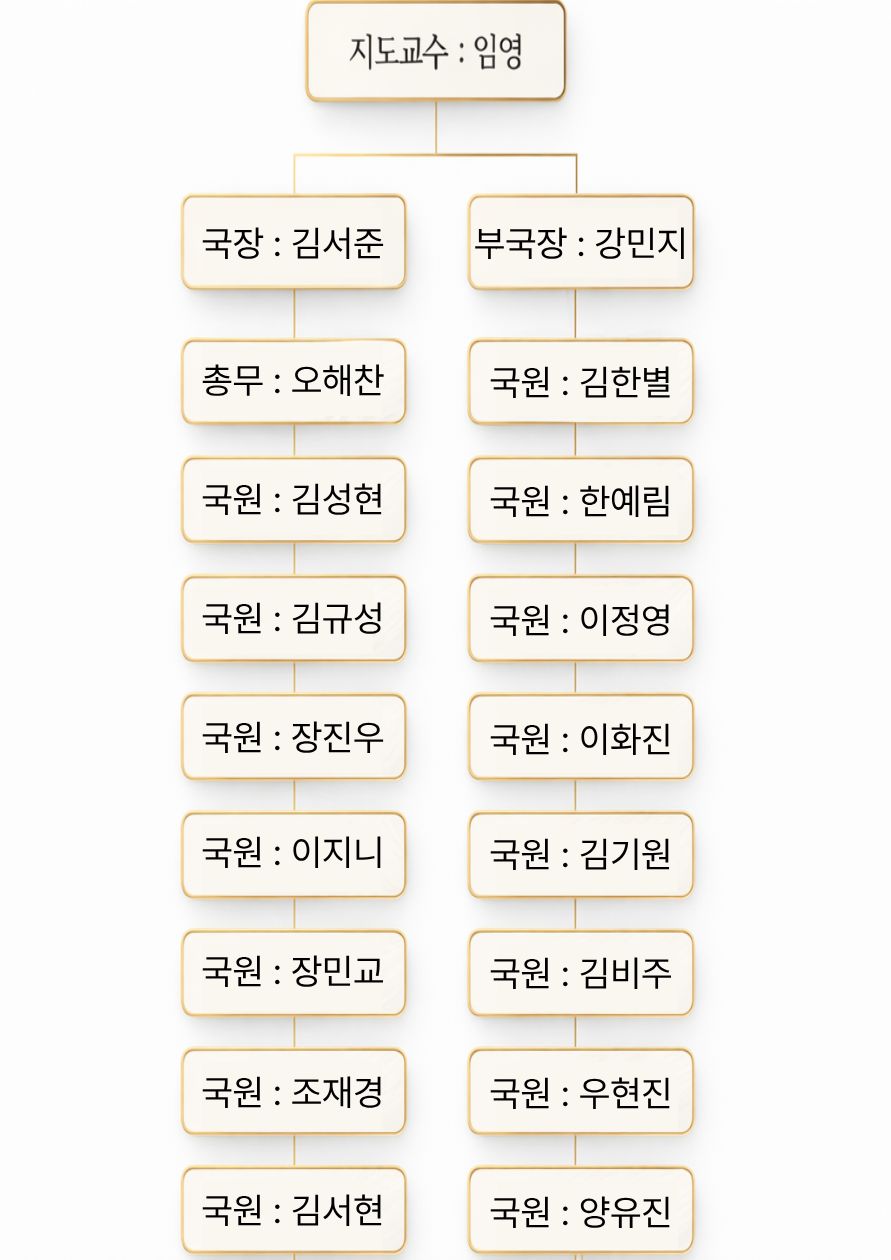Click the 국원 : 김서현 node
Image resolution: width=891 pixels, height=1260 pixels.
pyautogui.click(x=293, y=1209)
